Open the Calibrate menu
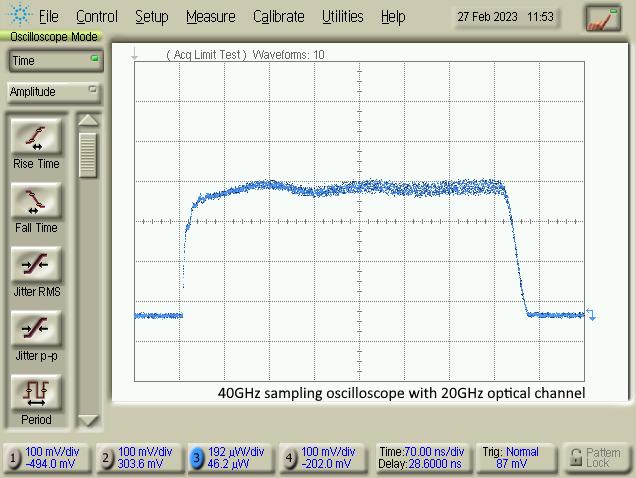 [x=278, y=17]
